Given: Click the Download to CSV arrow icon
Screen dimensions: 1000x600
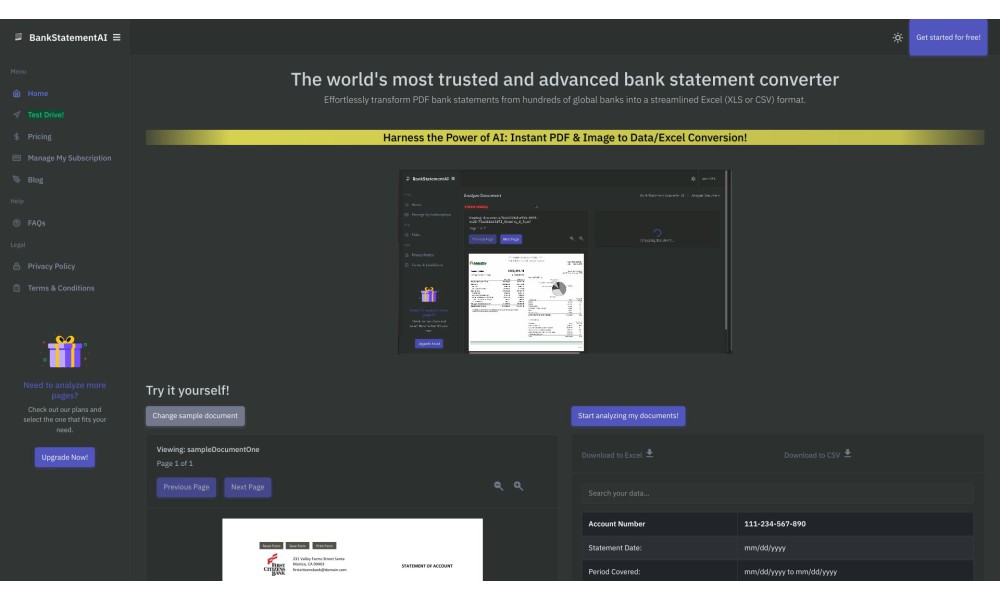Looking at the screenshot, I should click(848, 453).
